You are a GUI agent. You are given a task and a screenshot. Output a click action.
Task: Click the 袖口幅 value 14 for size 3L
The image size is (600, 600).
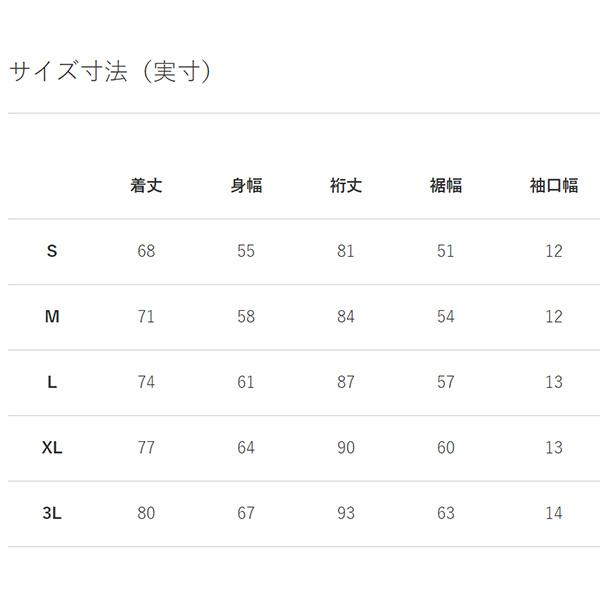coord(554,513)
